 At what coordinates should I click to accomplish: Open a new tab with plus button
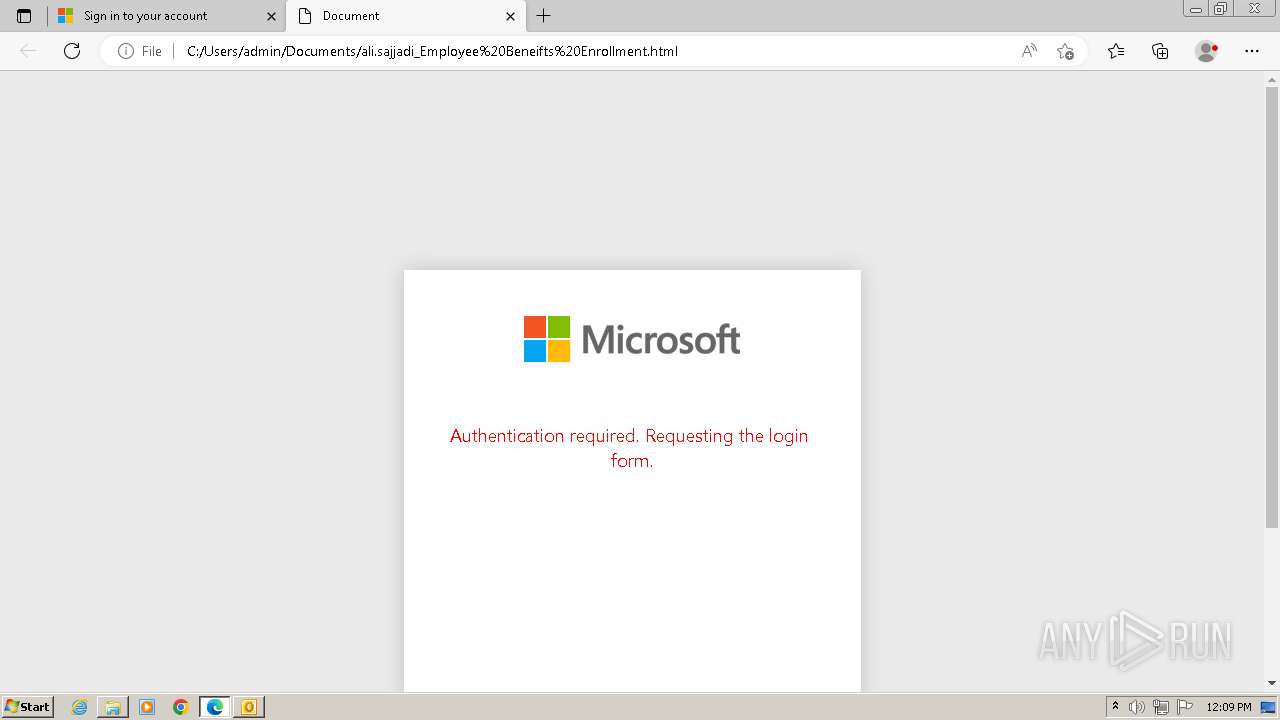click(x=544, y=16)
